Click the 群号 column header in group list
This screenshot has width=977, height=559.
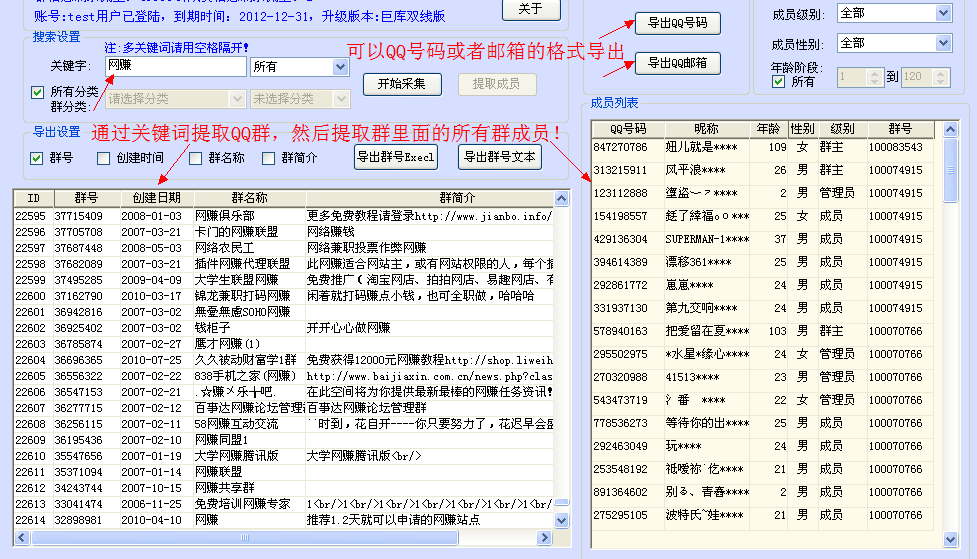[x=87, y=198]
